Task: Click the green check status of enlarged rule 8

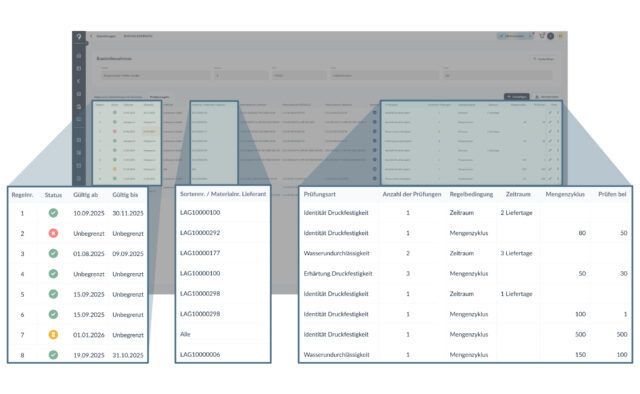Action: (x=53, y=355)
